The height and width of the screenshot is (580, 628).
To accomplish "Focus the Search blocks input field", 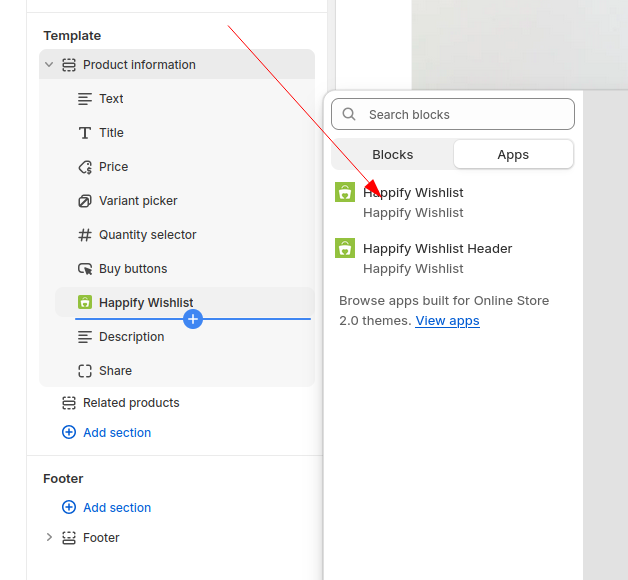I will click(x=453, y=114).
